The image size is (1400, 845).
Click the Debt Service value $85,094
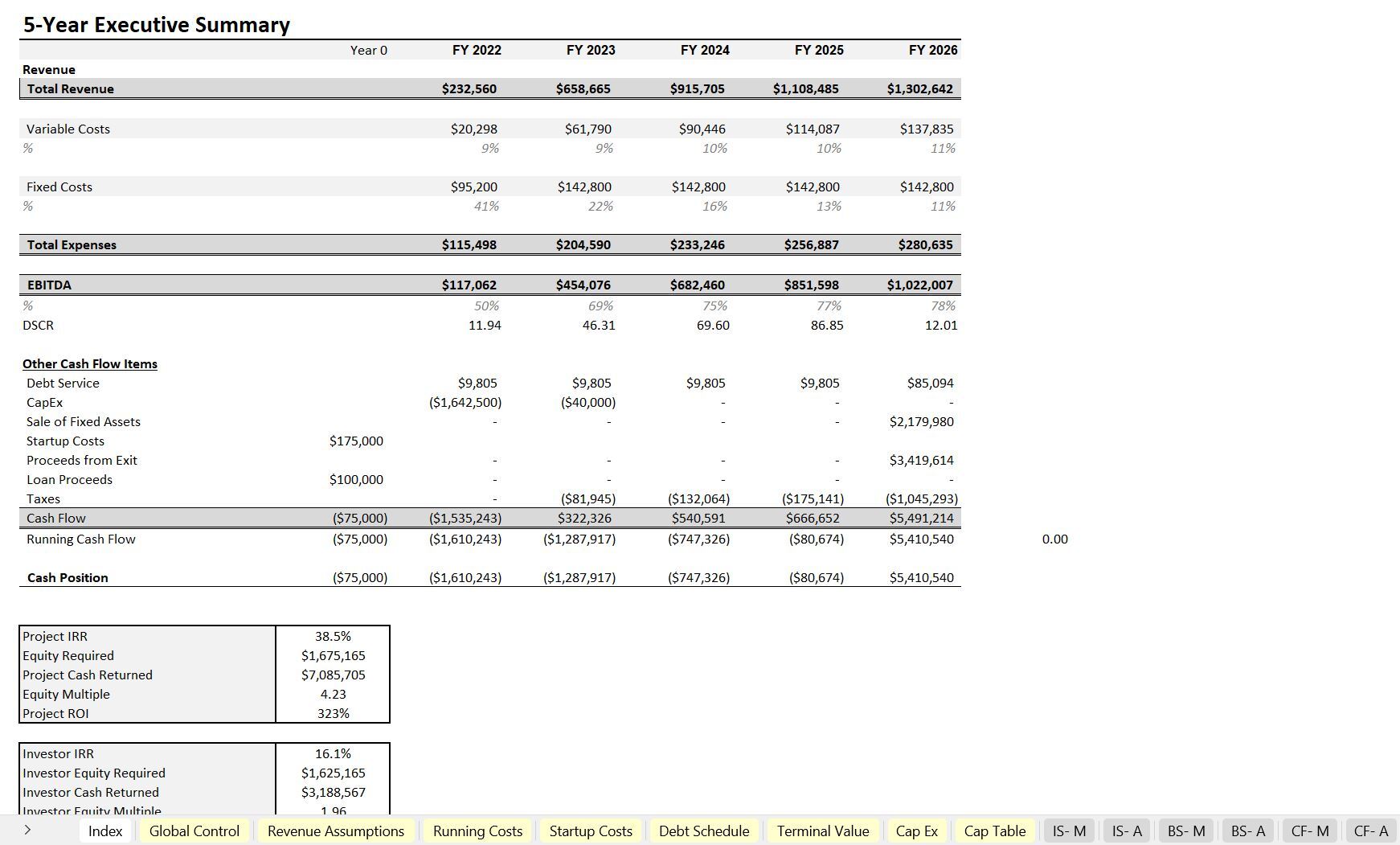click(931, 383)
